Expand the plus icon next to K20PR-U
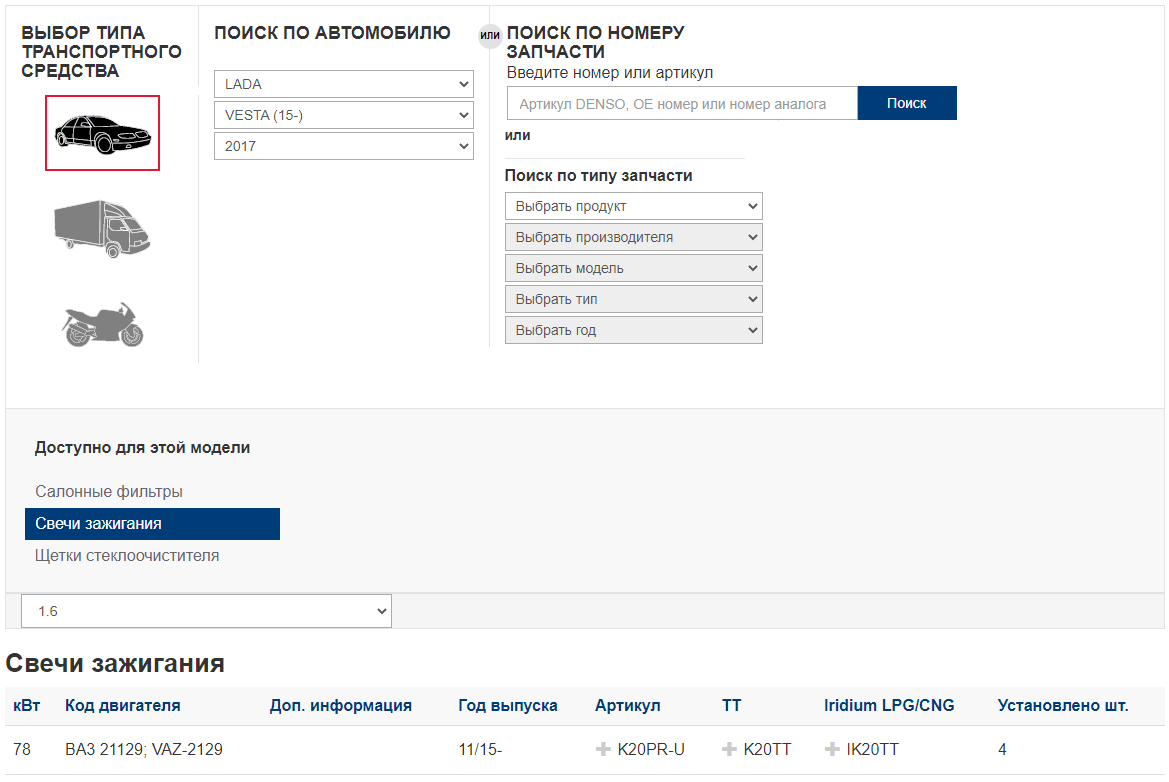The height and width of the screenshot is (782, 1169). [x=603, y=749]
